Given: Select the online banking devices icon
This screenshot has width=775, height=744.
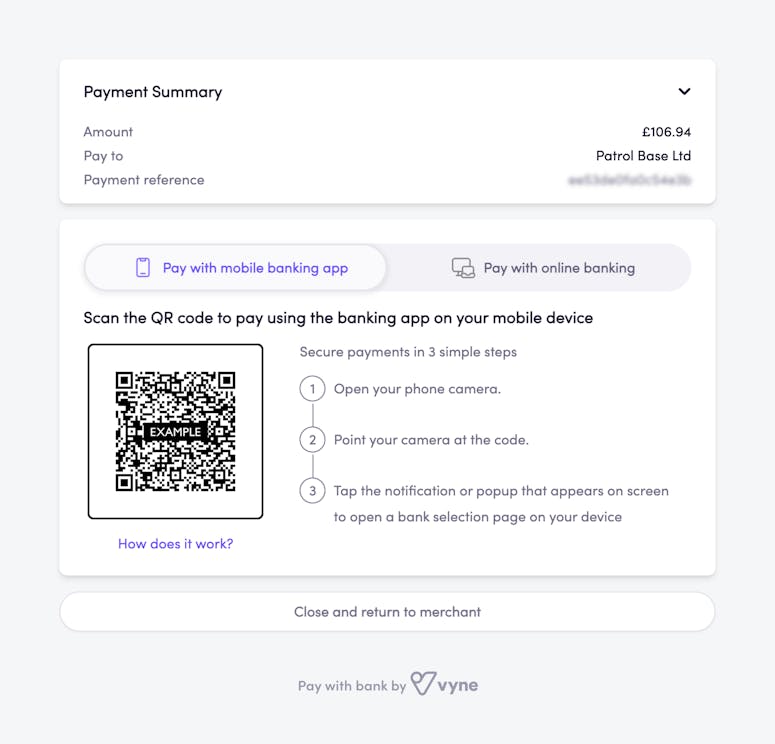Looking at the screenshot, I should [x=463, y=268].
